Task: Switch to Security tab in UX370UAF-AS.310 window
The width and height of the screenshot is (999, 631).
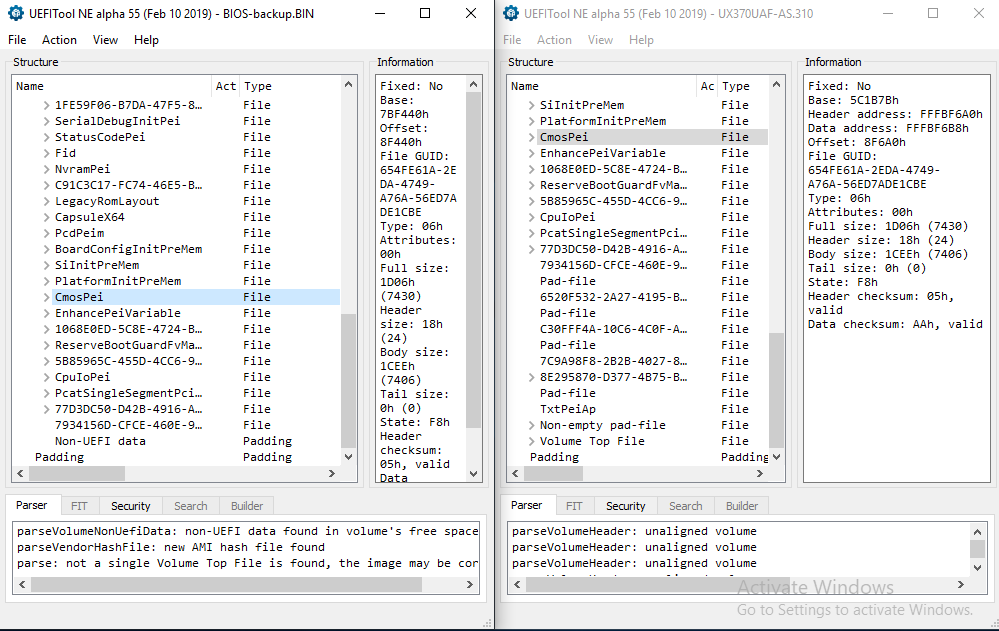Action: point(626,506)
